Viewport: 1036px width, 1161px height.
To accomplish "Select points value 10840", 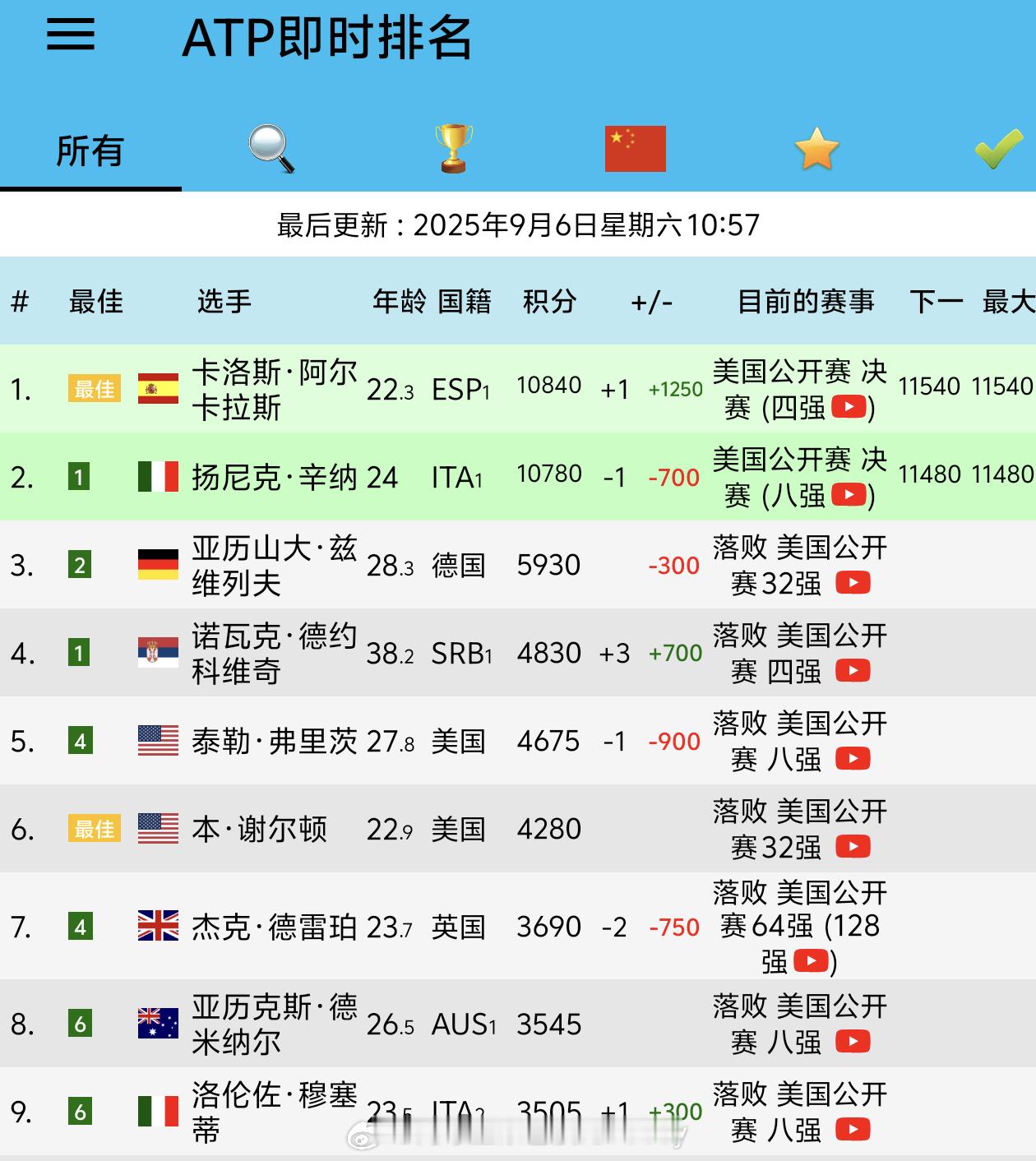I will pyautogui.click(x=549, y=386).
